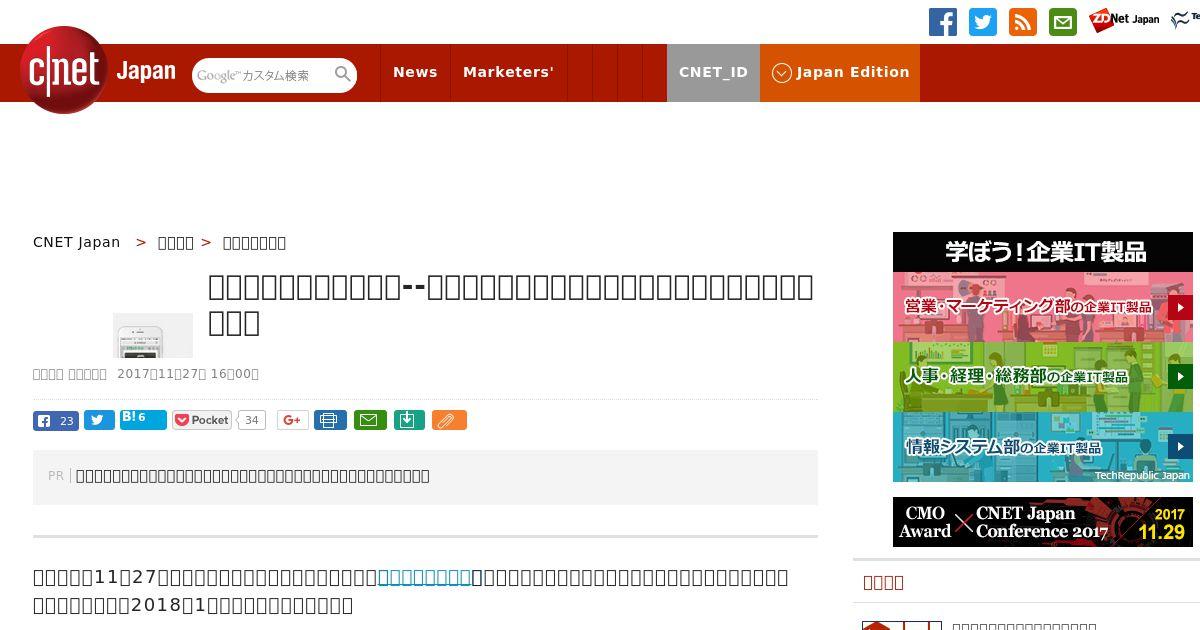Click the orange paperclip icon
The width and height of the screenshot is (1200, 630).
(449, 420)
